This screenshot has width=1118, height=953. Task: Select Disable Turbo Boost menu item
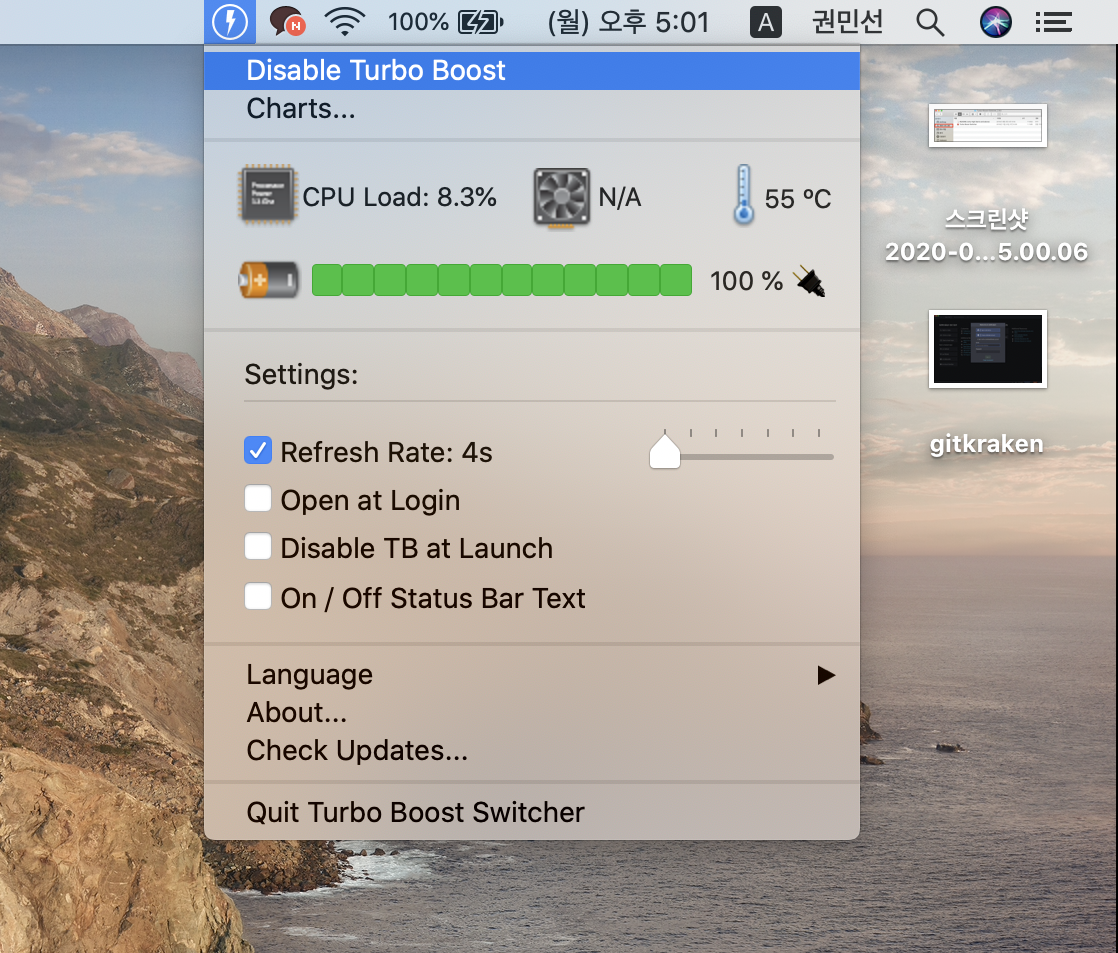[x=532, y=71]
